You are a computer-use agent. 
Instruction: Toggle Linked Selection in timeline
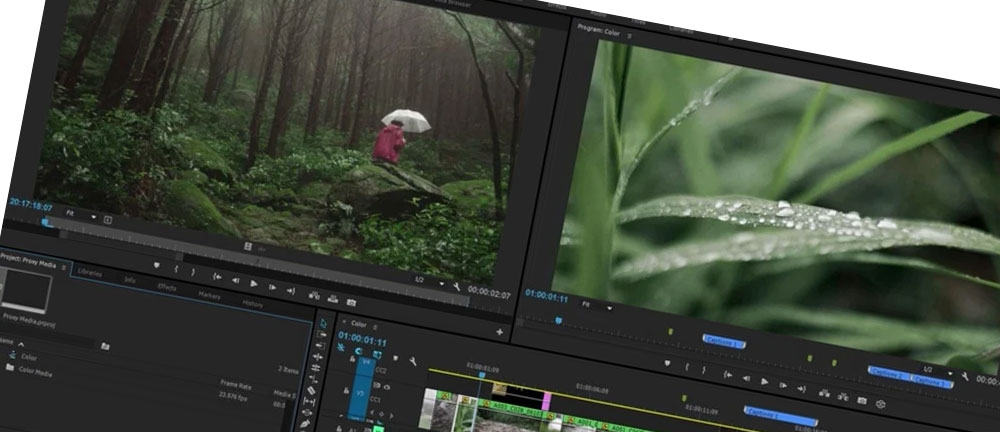[376, 355]
